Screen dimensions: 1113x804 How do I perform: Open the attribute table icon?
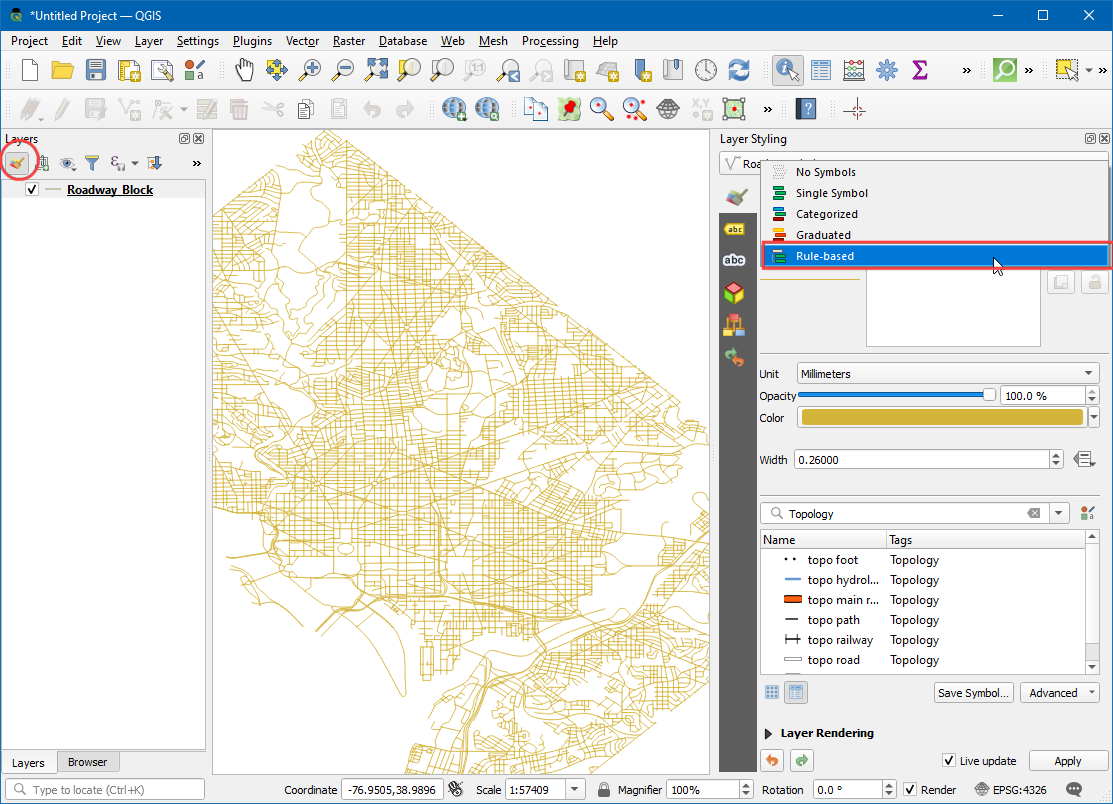coord(821,70)
